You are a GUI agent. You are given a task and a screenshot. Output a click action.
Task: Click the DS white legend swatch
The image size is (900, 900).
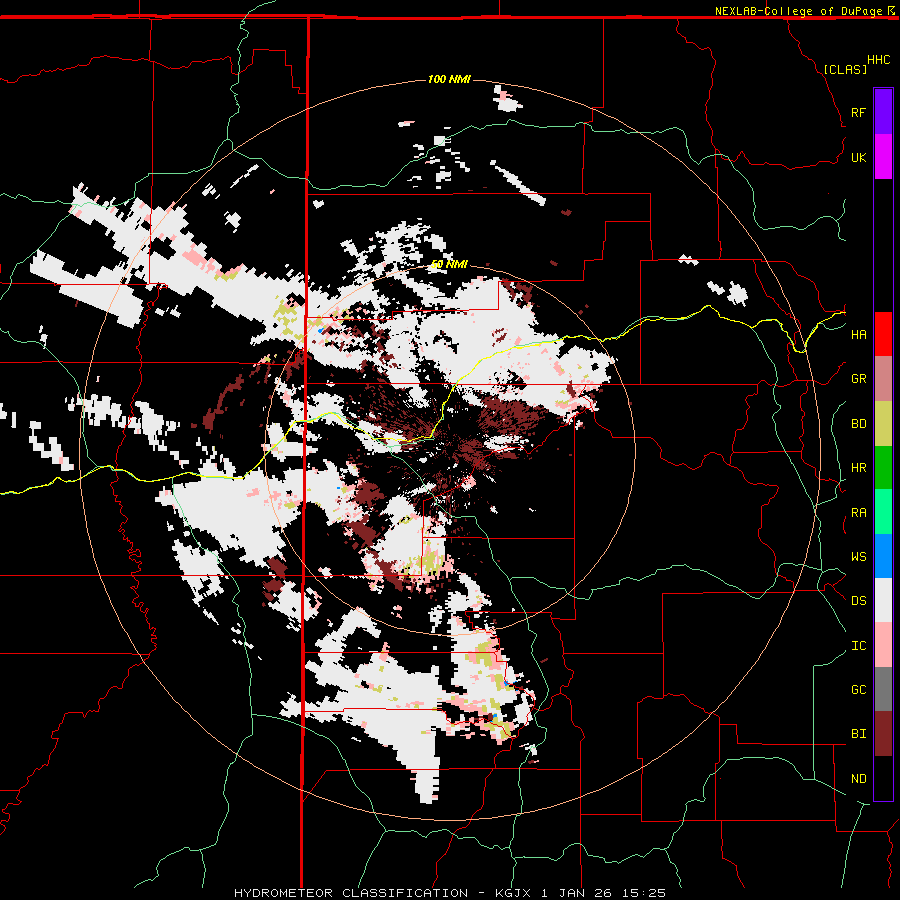pos(883,600)
